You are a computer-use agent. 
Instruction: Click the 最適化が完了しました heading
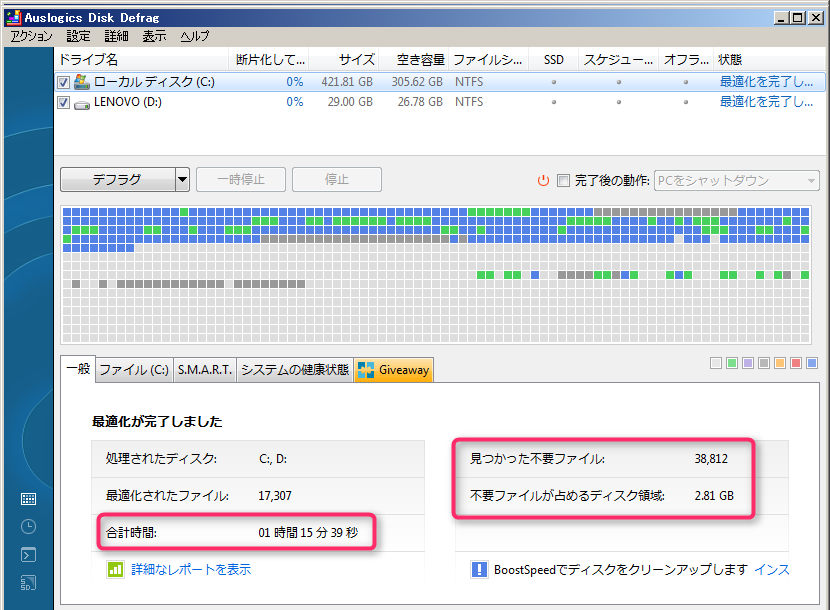pyautogui.click(x=157, y=421)
